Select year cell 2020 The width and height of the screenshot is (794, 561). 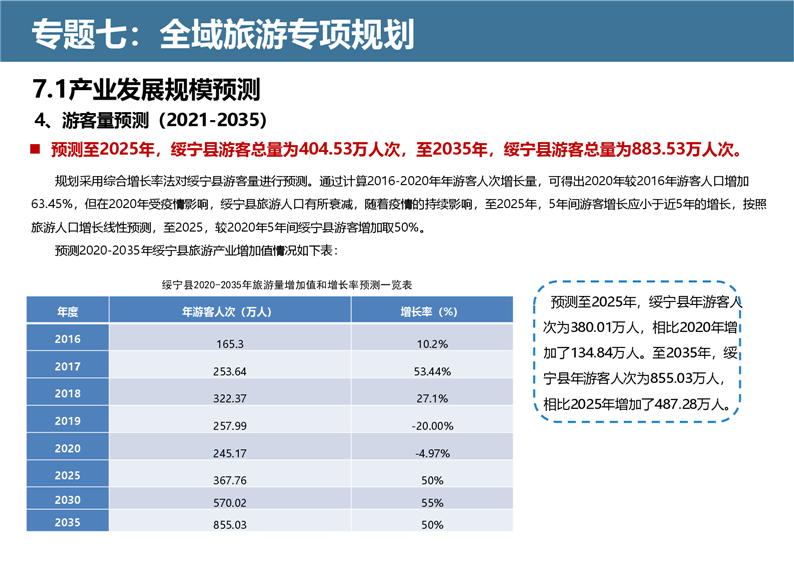pyautogui.click(x=68, y=447)
